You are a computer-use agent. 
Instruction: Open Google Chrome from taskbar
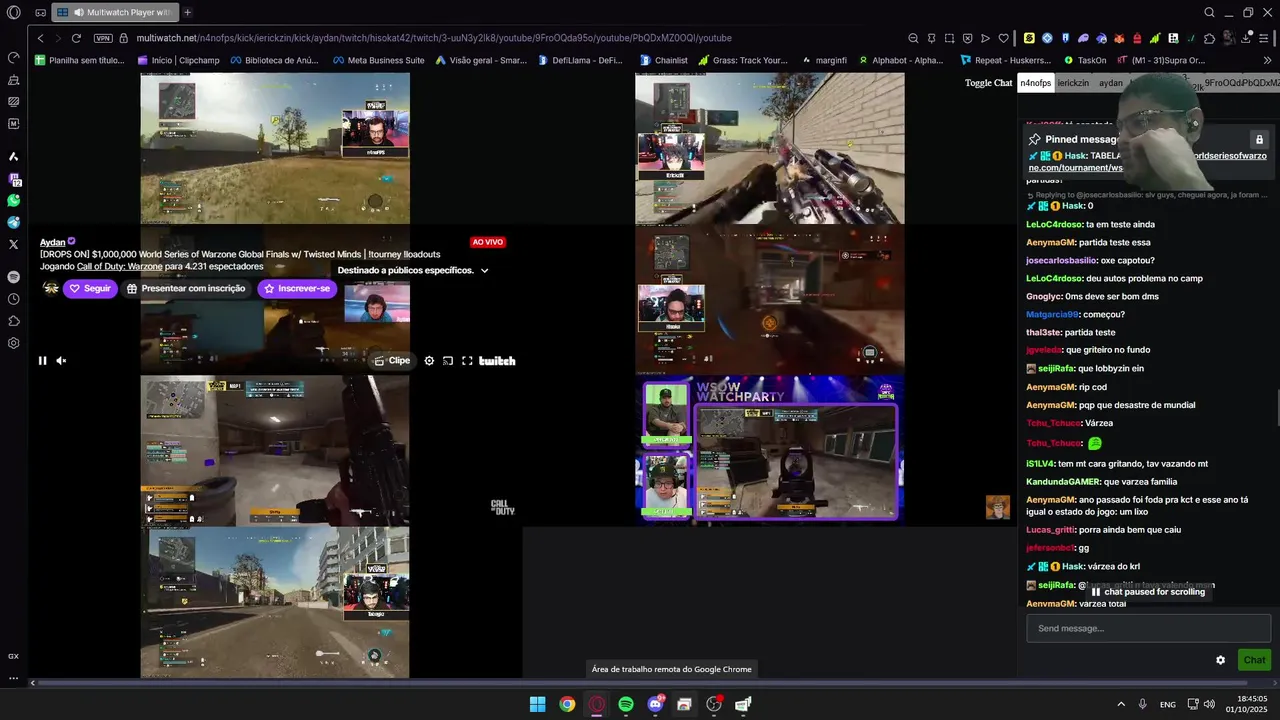pyautogui.click(x=567, y=704)
